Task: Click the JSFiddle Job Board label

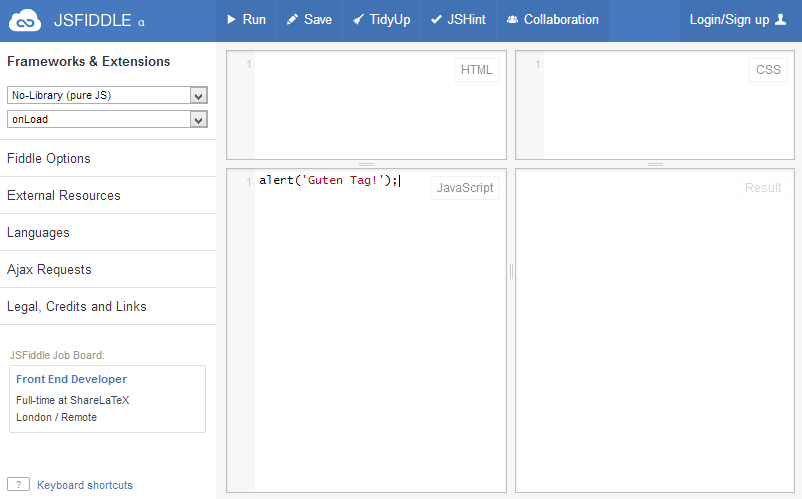Action: point(57,355)
